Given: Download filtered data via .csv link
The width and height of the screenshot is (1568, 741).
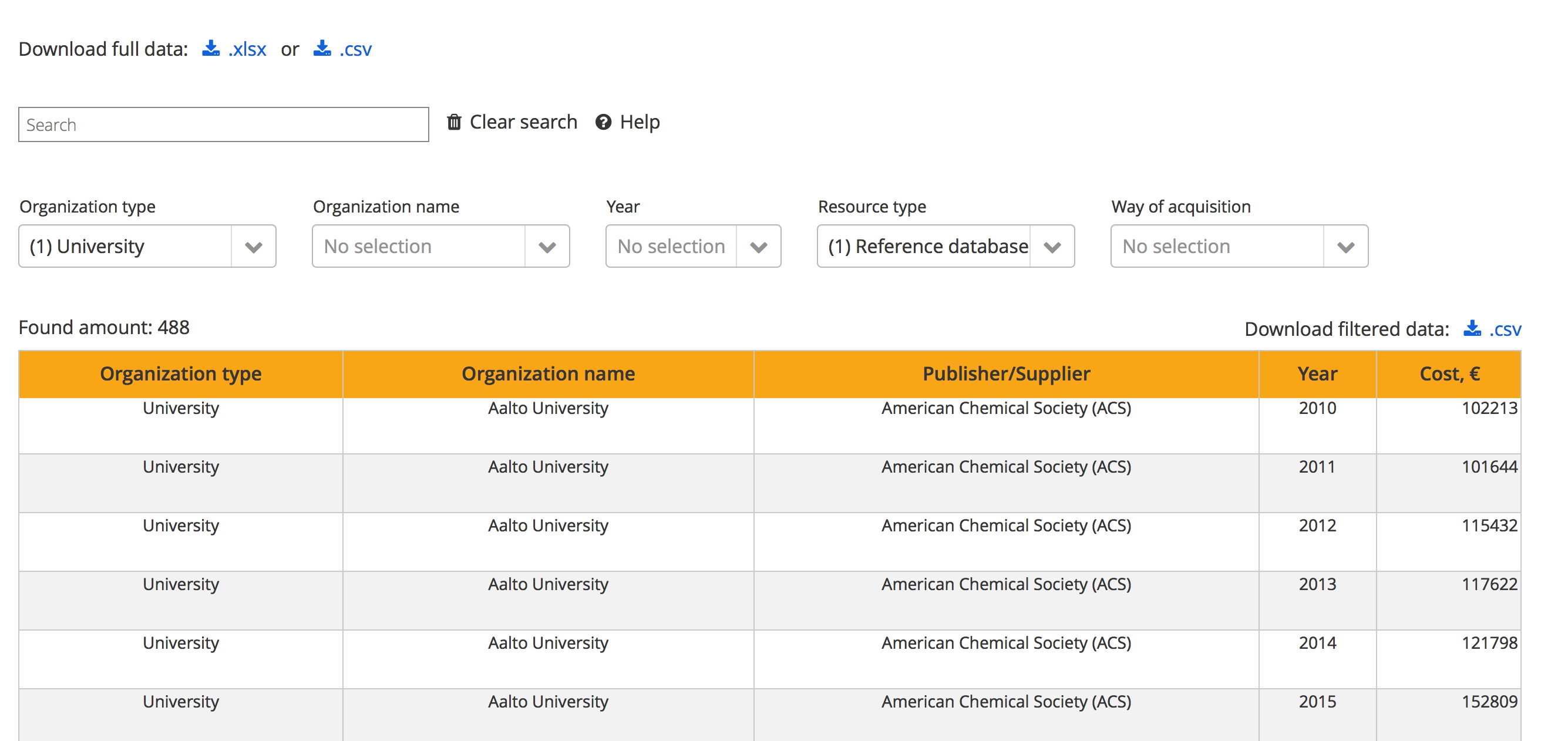Looking at the screenshot, I should [1505, 329].
